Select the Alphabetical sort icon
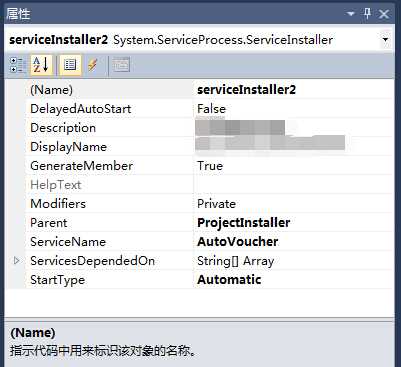This screenshot has height=367, width=401. (41, 65)
